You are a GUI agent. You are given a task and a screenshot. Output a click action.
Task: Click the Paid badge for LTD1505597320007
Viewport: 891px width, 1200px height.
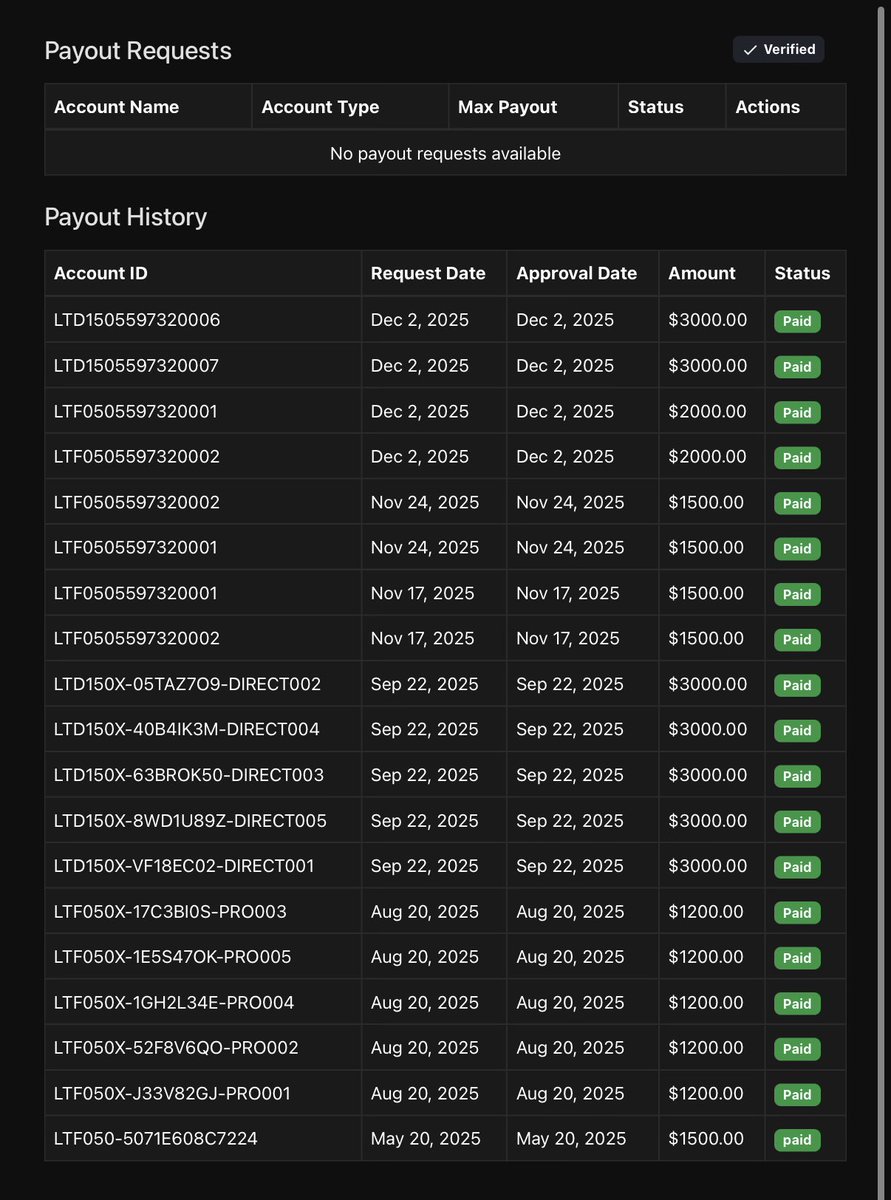tap(797, 367)
